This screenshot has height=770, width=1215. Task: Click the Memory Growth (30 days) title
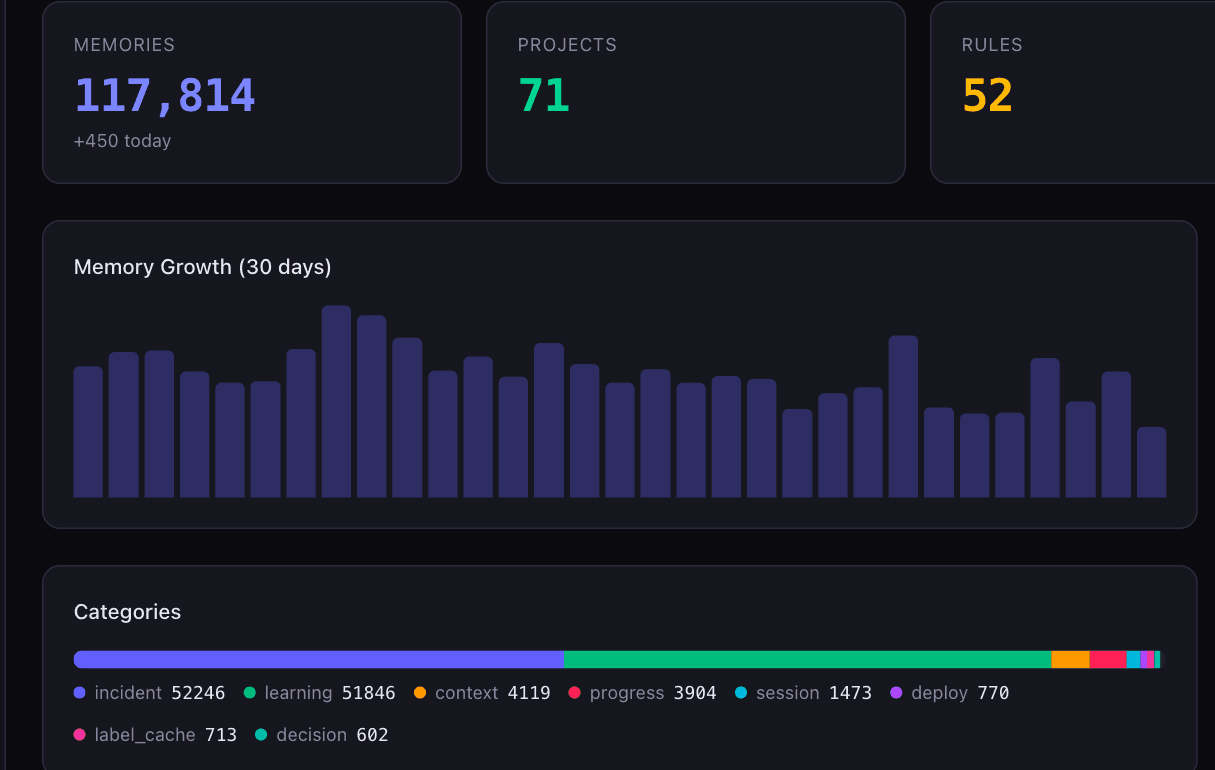203,267
